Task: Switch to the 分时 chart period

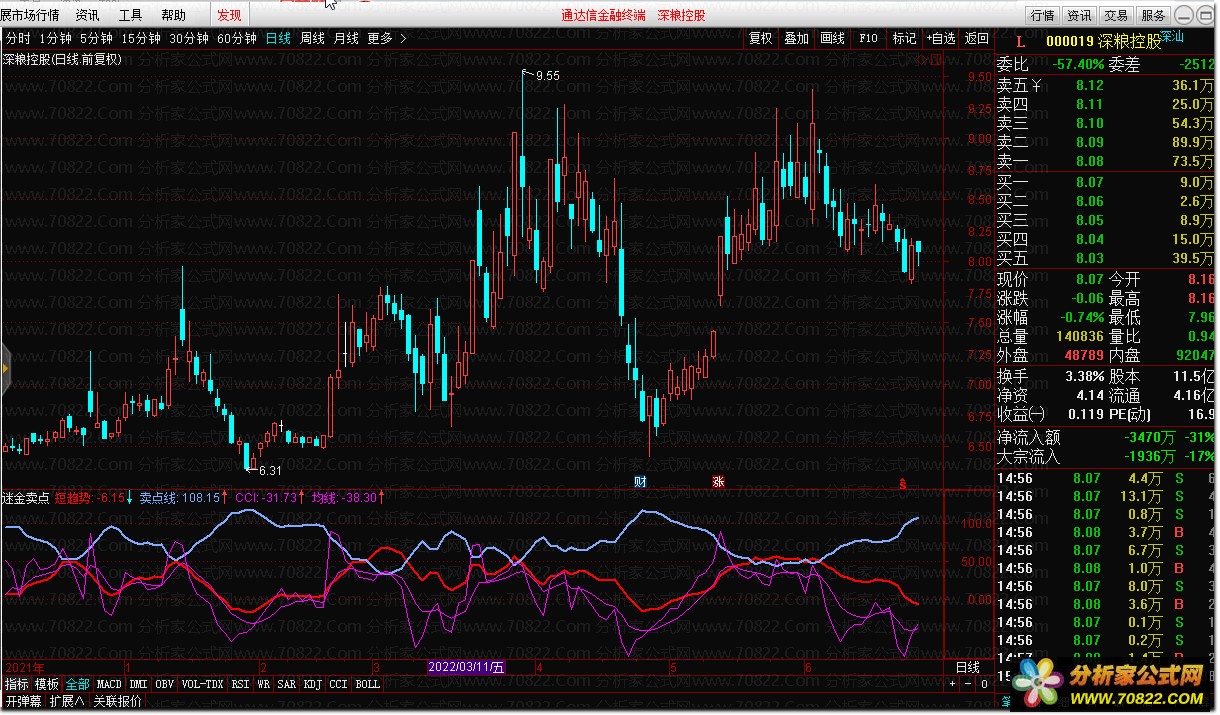Action: 18,38
